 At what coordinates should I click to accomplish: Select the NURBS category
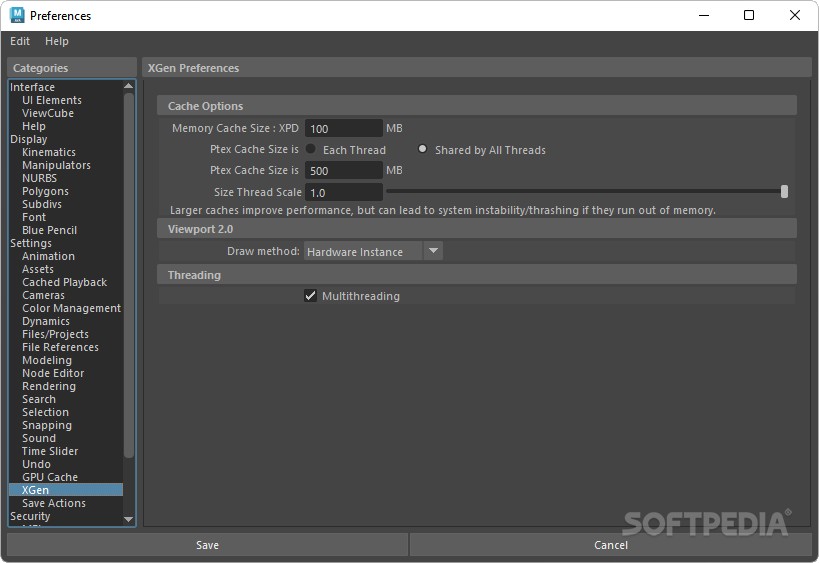pos(39,178)
